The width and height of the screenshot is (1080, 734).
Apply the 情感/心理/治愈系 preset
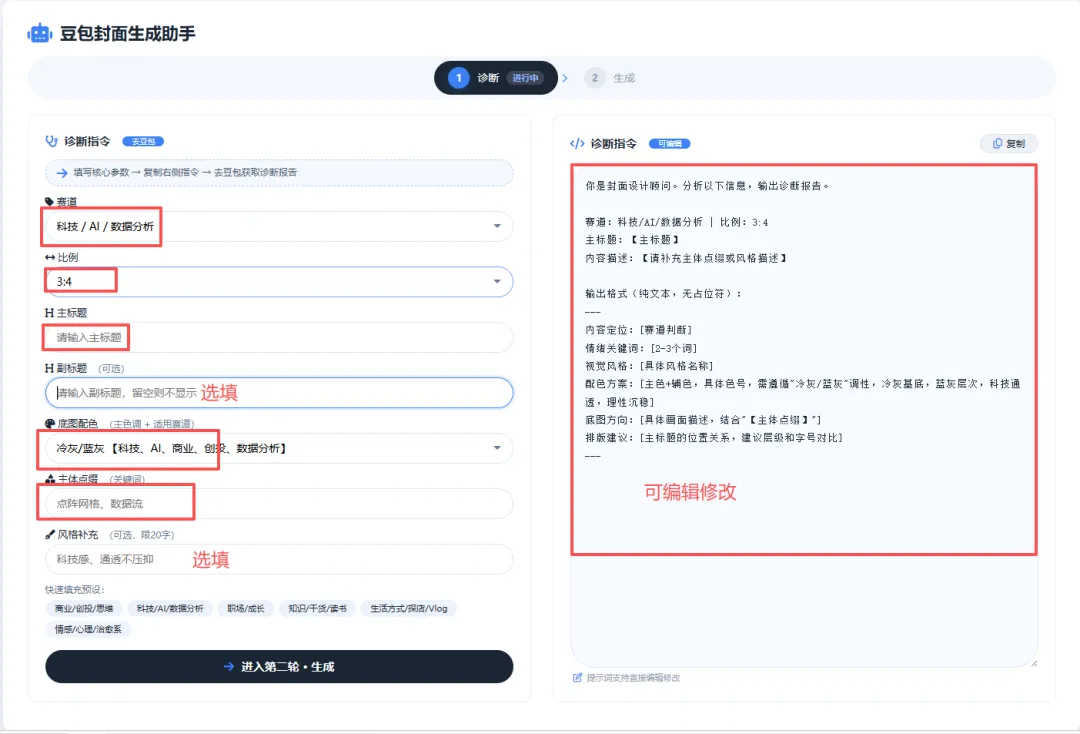coord(88,629)
